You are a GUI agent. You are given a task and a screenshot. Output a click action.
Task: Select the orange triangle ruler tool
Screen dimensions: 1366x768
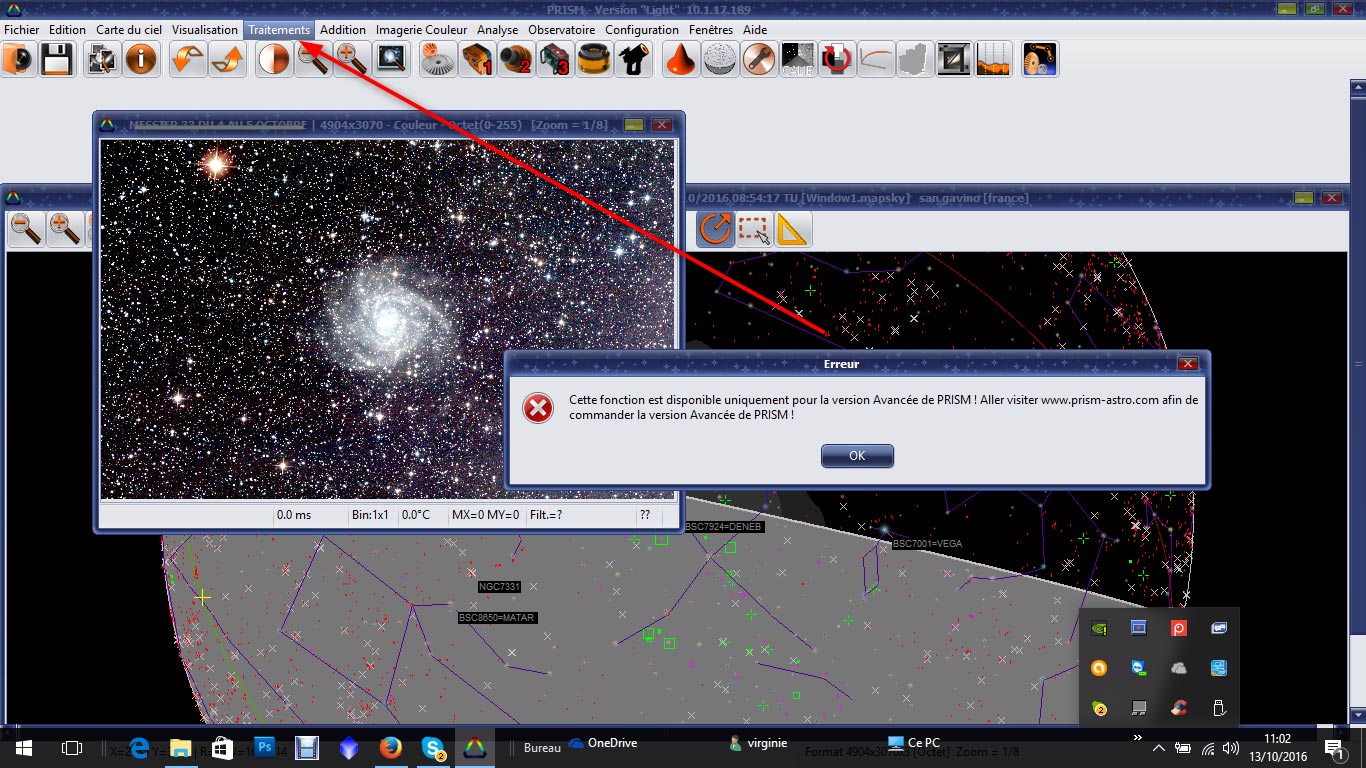791,229
